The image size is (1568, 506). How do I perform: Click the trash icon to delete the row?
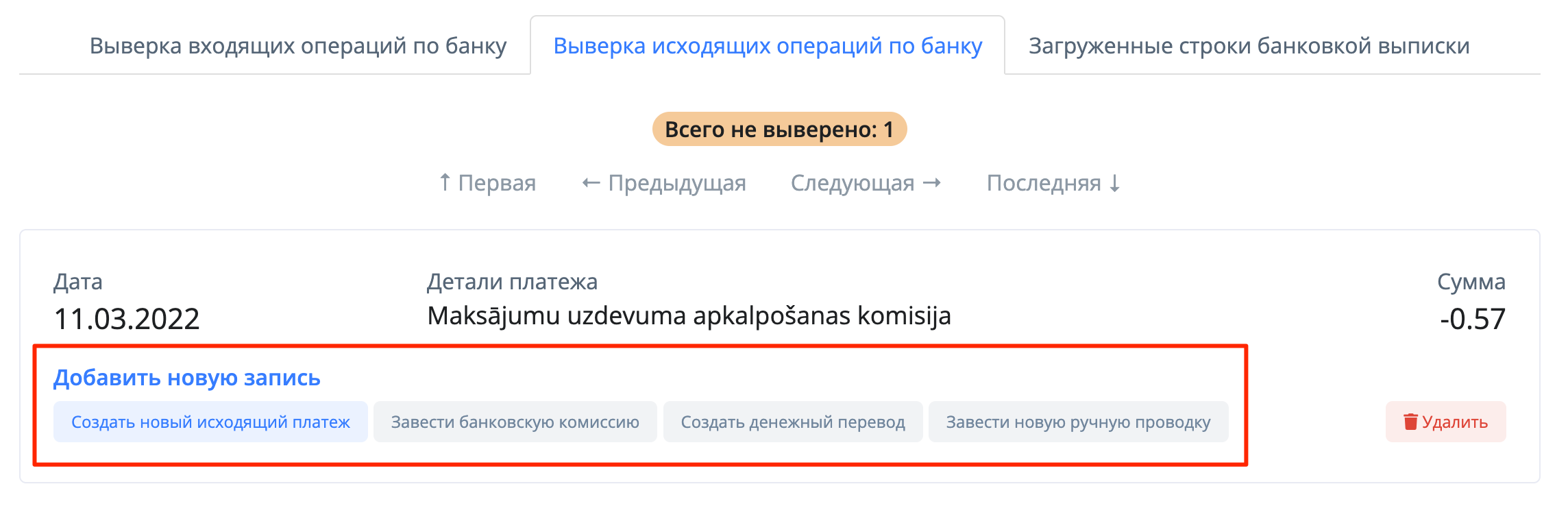coord(1410,422)
